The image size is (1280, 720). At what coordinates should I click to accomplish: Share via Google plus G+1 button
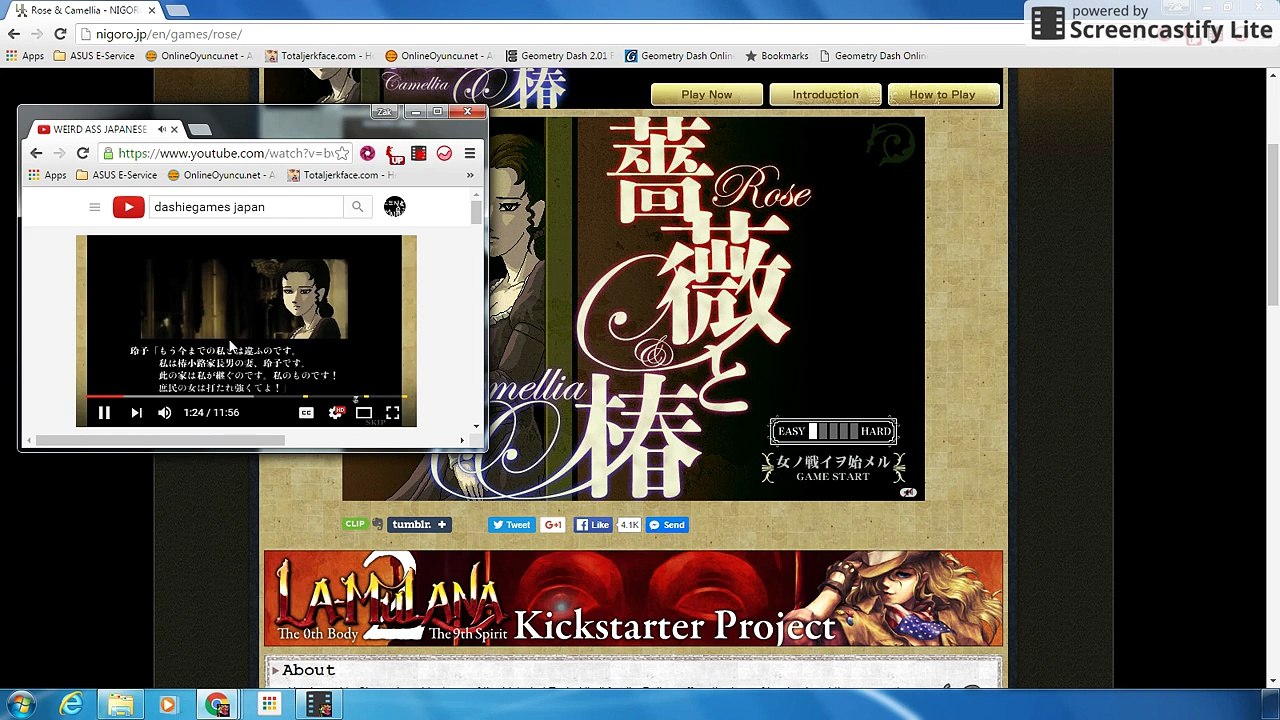click(x=553, y=524)
